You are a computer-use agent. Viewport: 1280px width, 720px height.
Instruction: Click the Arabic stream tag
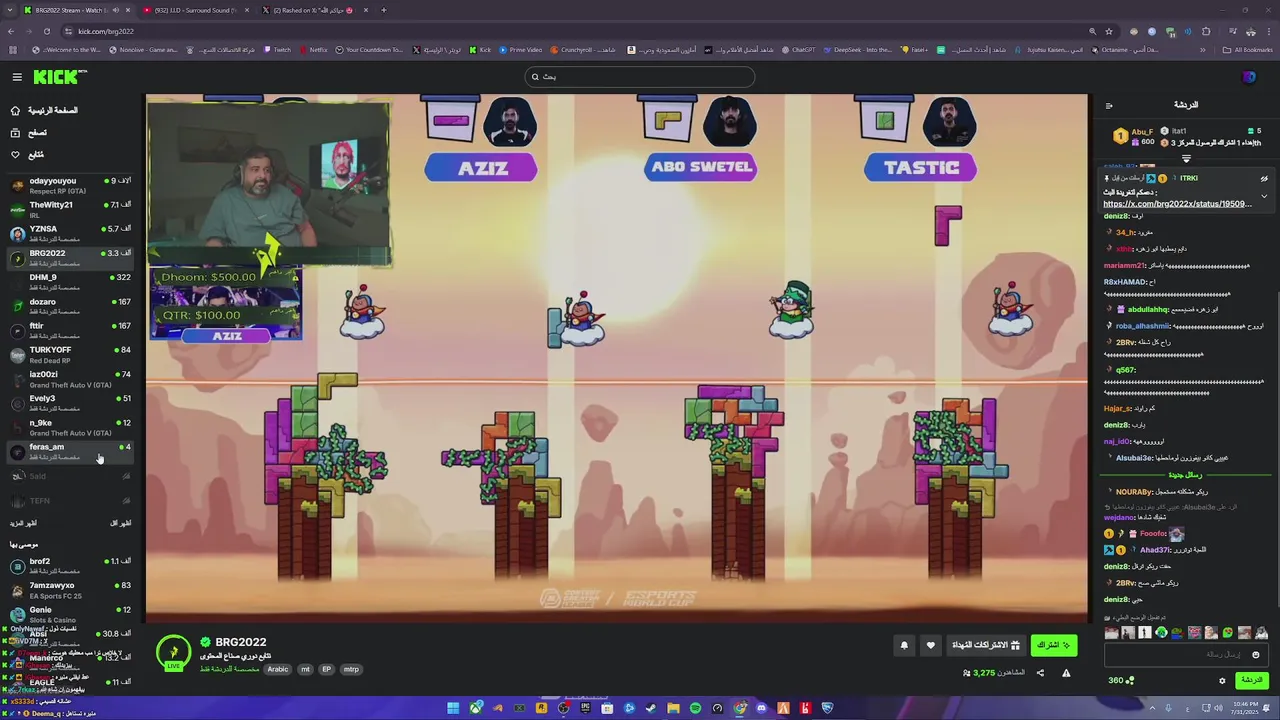[277, 669]
